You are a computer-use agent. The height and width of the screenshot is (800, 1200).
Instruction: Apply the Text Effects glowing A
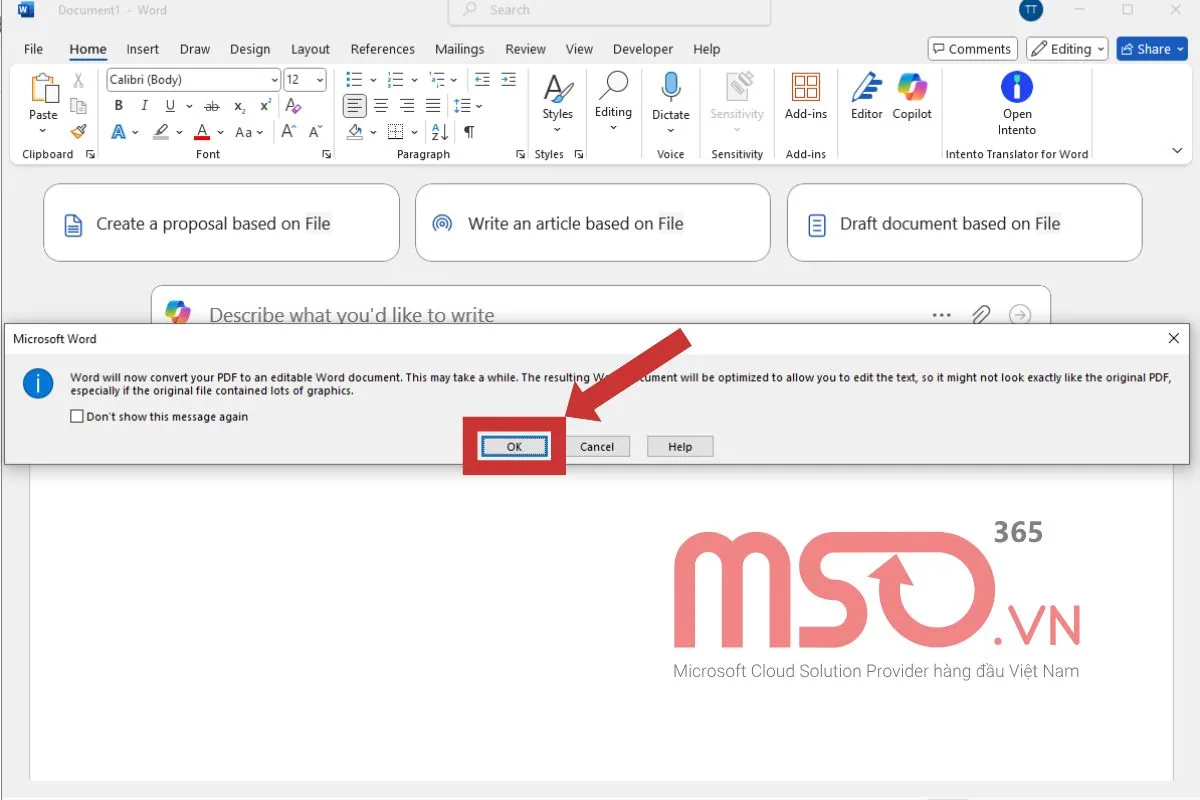(x=119, y=132)
